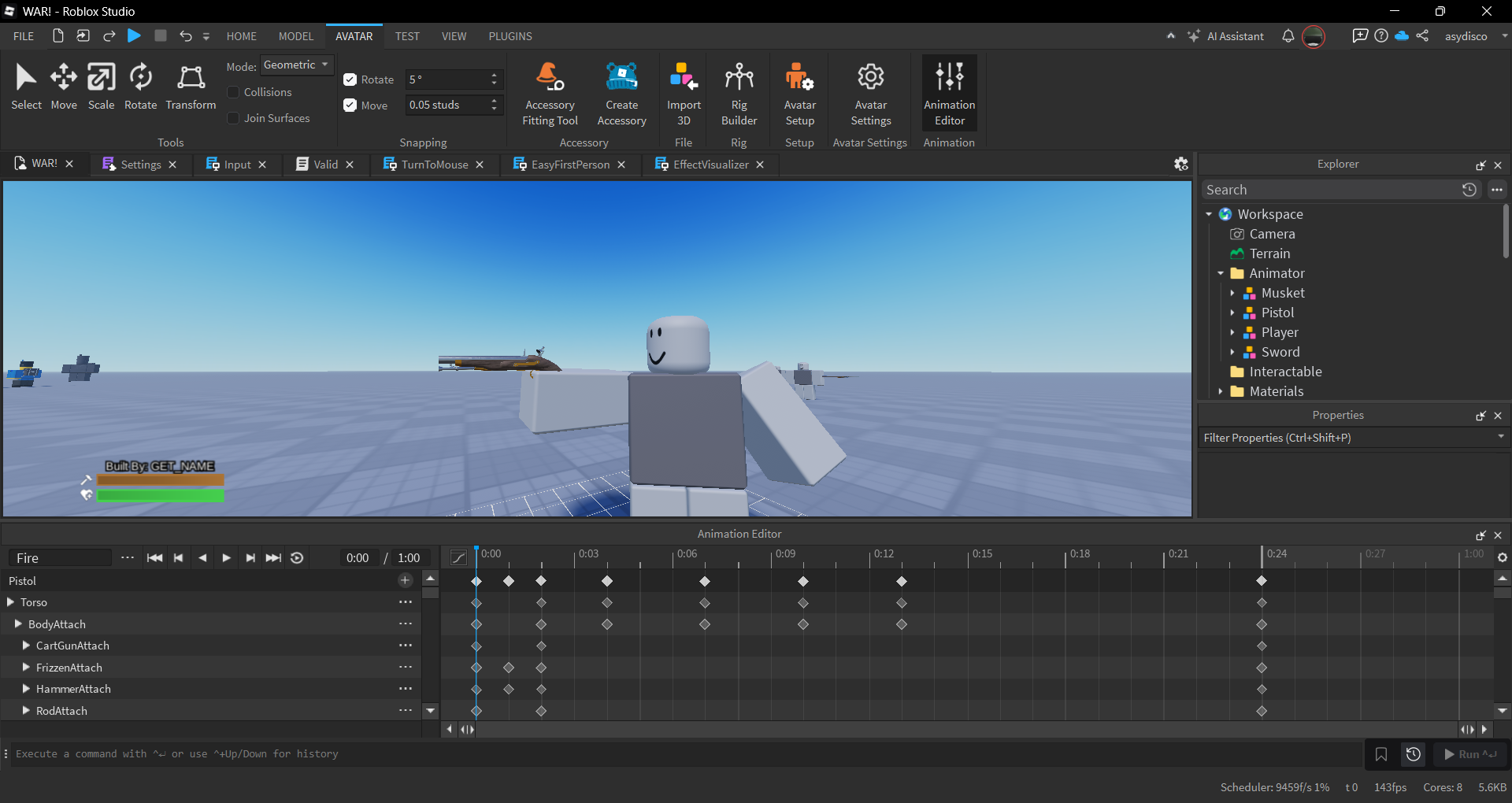1512x803 pixels.
Task: Activate the Scale tool
Action: [x=101, y=87]
